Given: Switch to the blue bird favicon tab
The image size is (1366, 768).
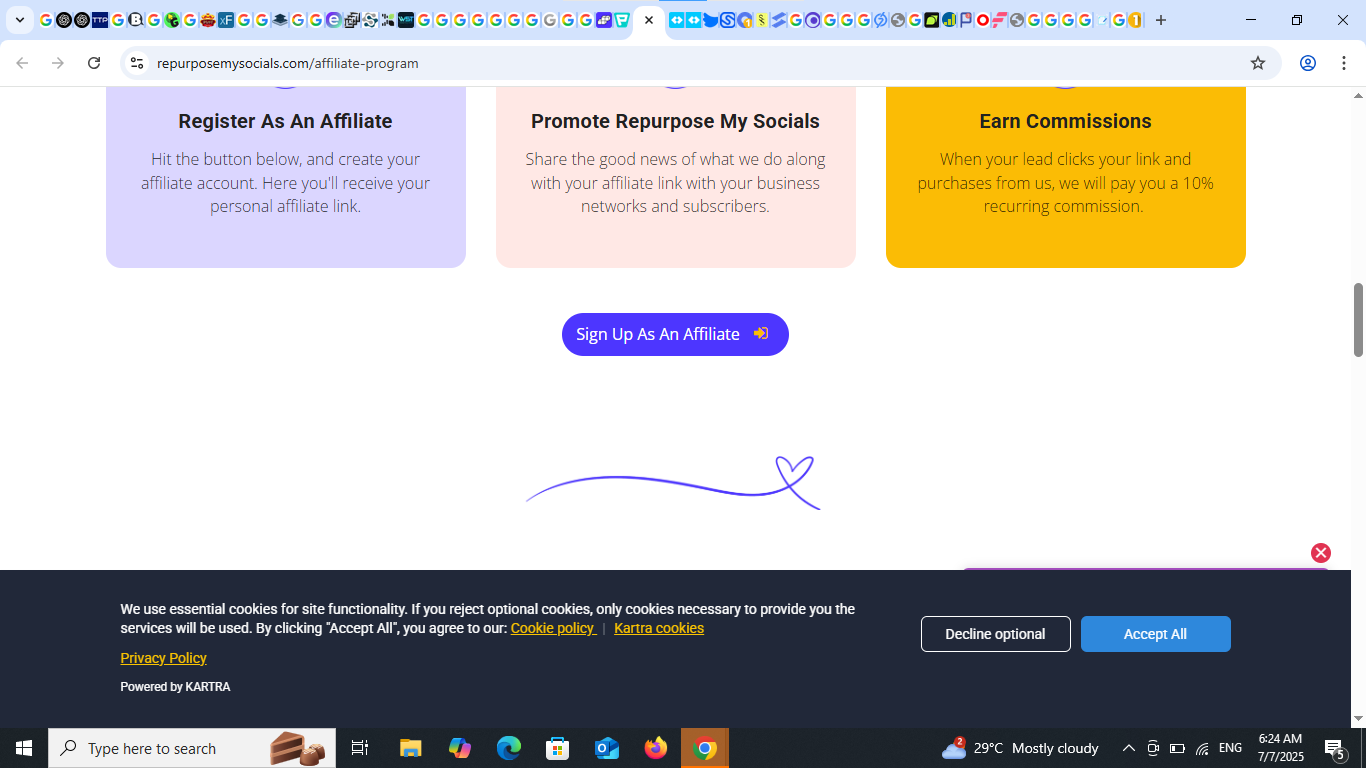Looking at the screenshot, I should [x=711, y=20].
